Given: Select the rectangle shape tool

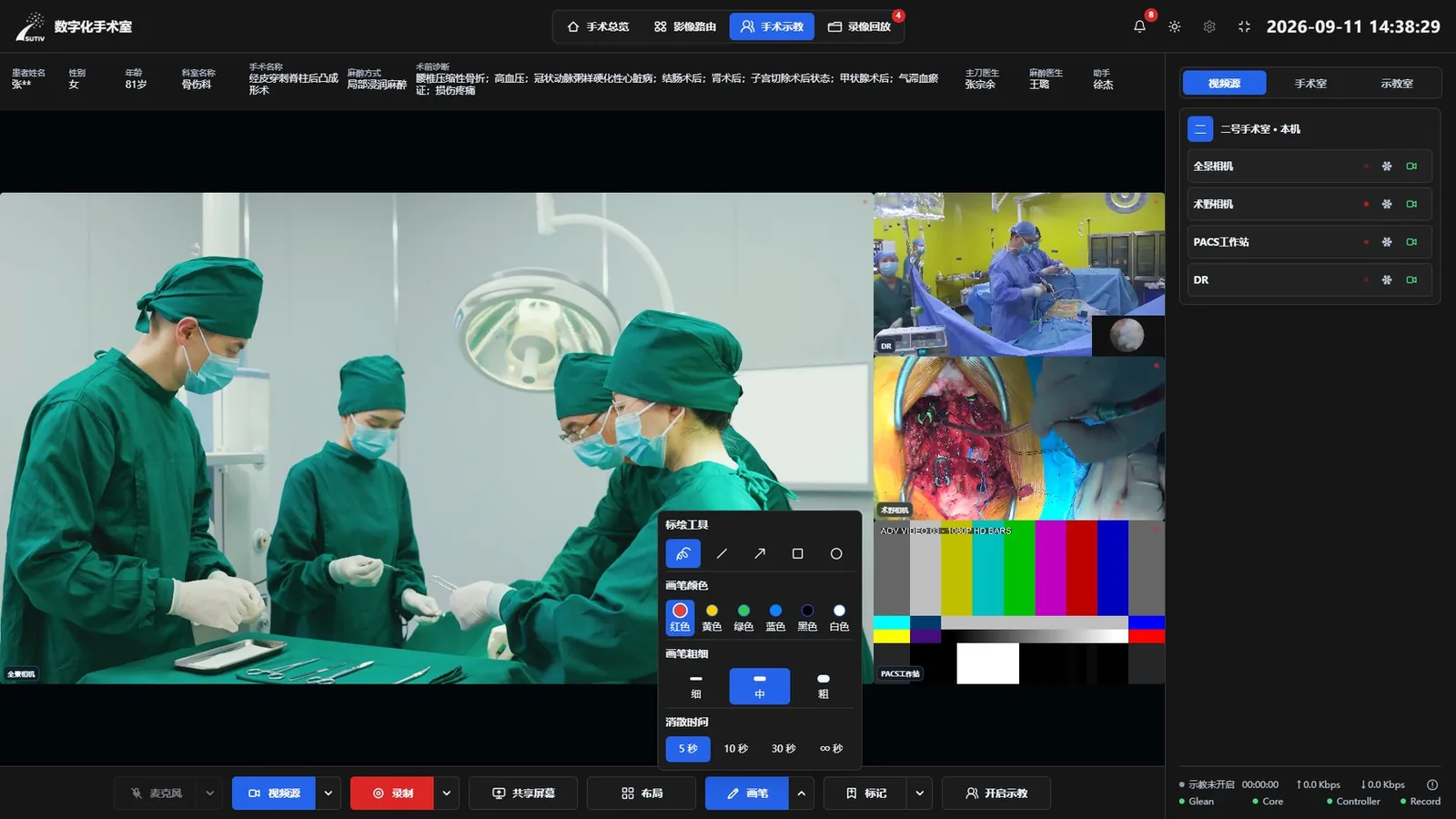Looking at the screenshot, I should point(798,553).
